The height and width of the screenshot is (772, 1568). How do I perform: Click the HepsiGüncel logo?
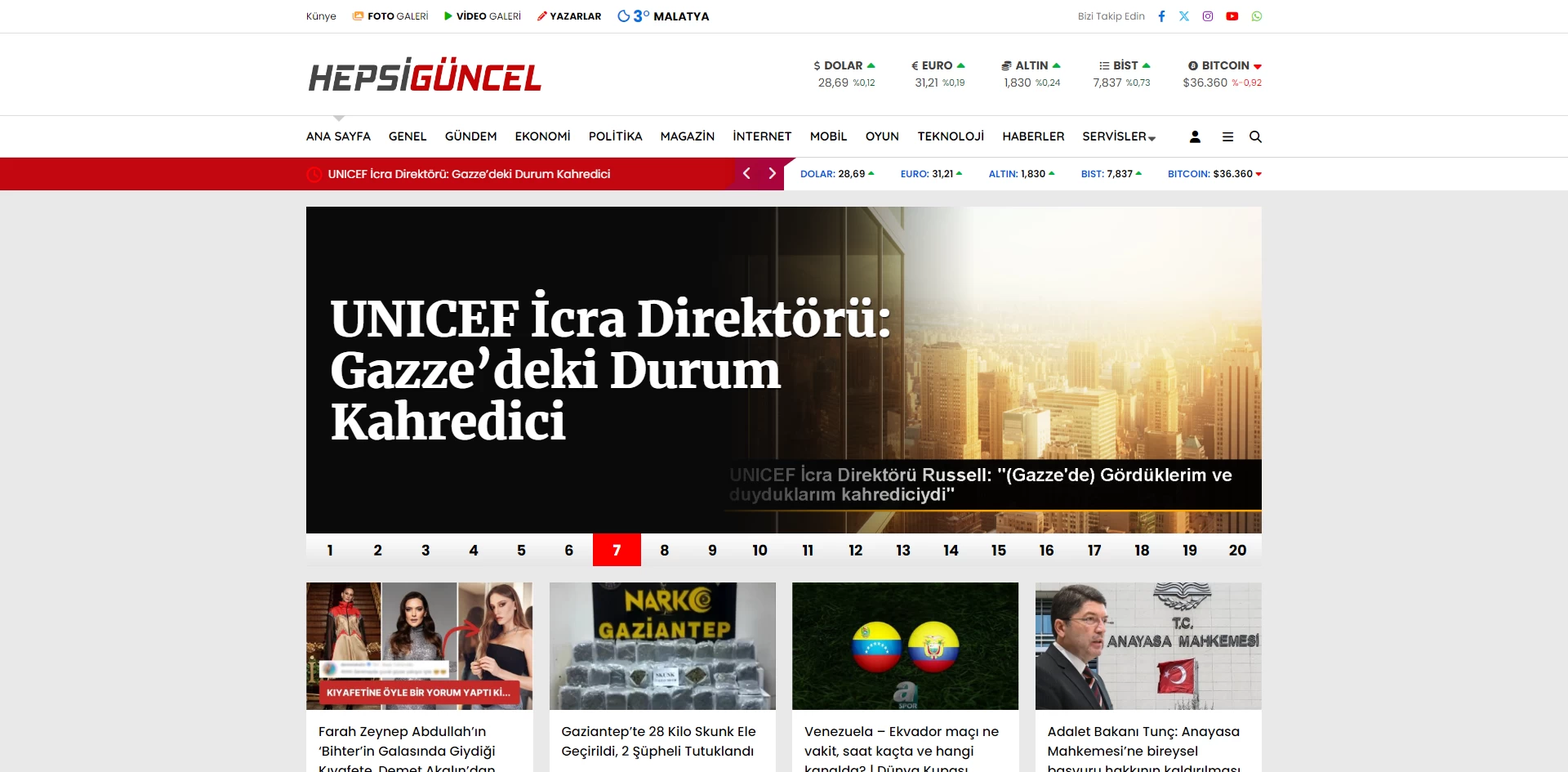click(425, 75)
